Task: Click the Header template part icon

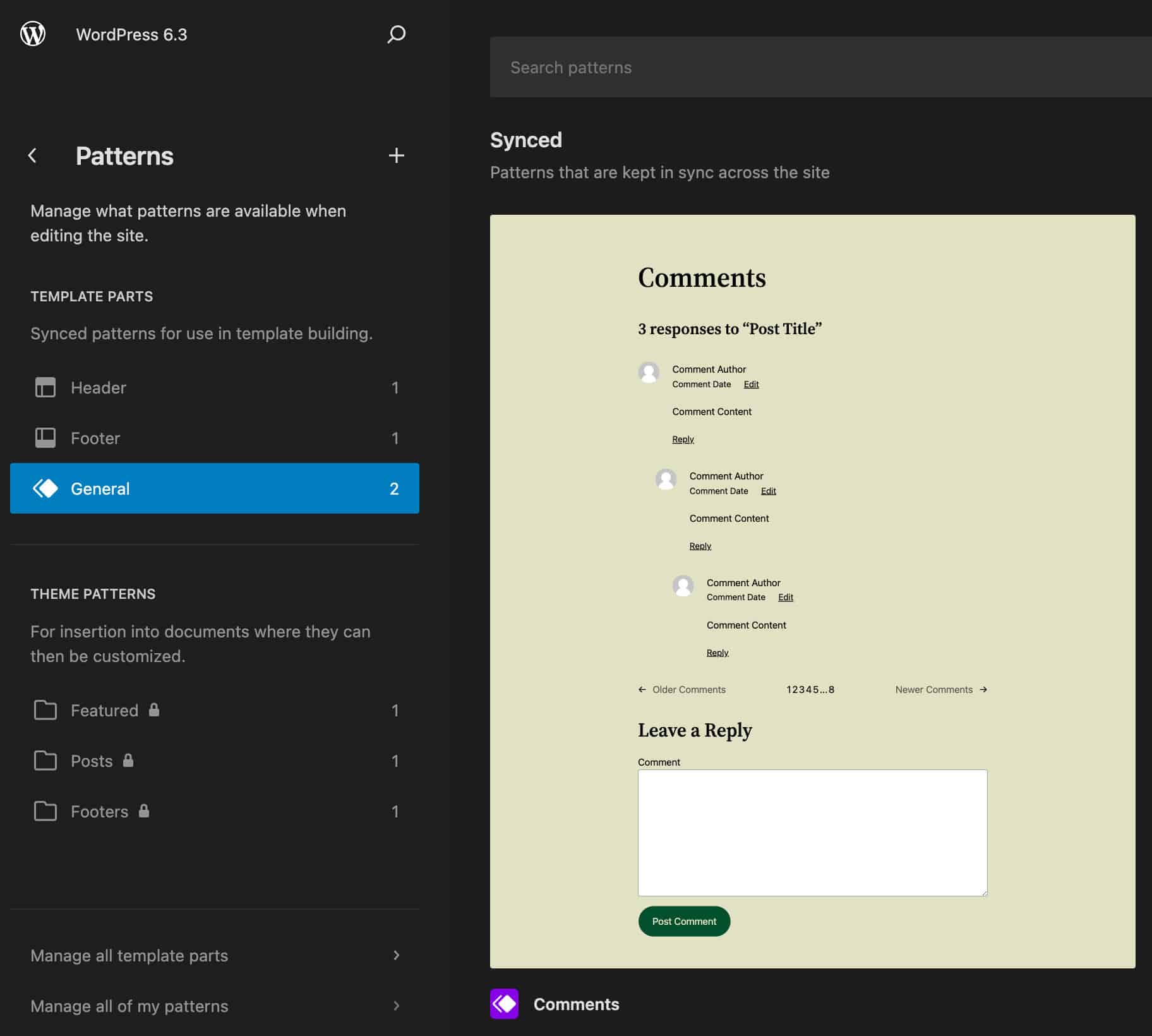Action: [46, 387]
